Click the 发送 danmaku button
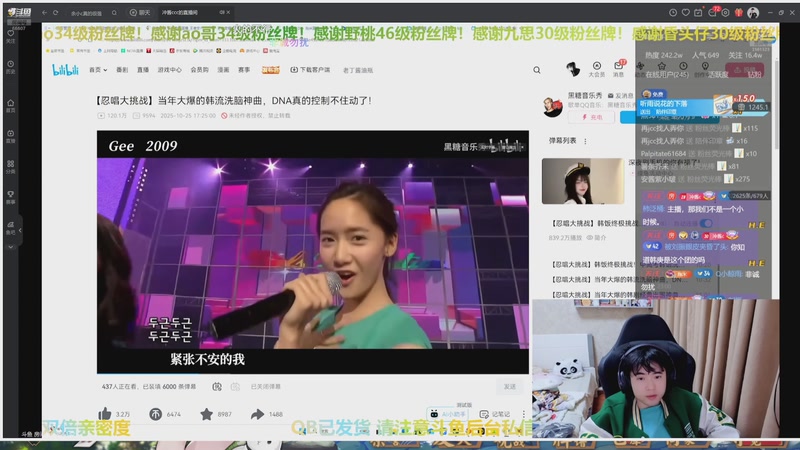Viewport: 800px width, 450px height. (x=510, y=387)
